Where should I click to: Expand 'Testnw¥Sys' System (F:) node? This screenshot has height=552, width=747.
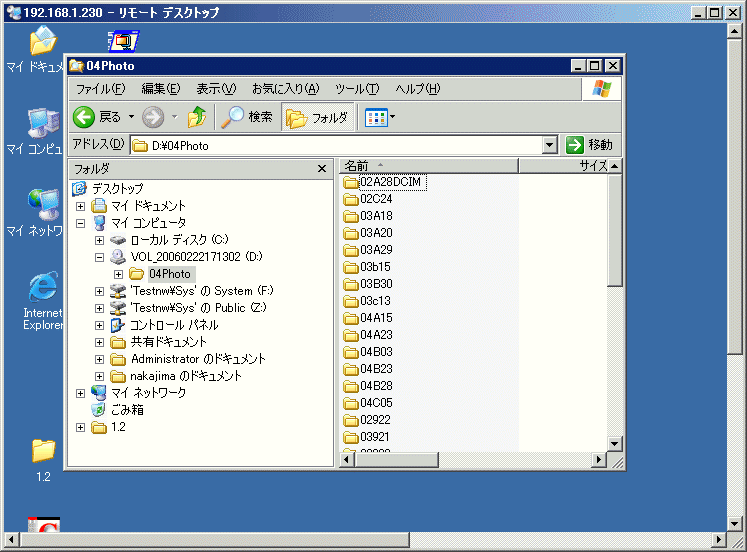(x=100, y=291)
